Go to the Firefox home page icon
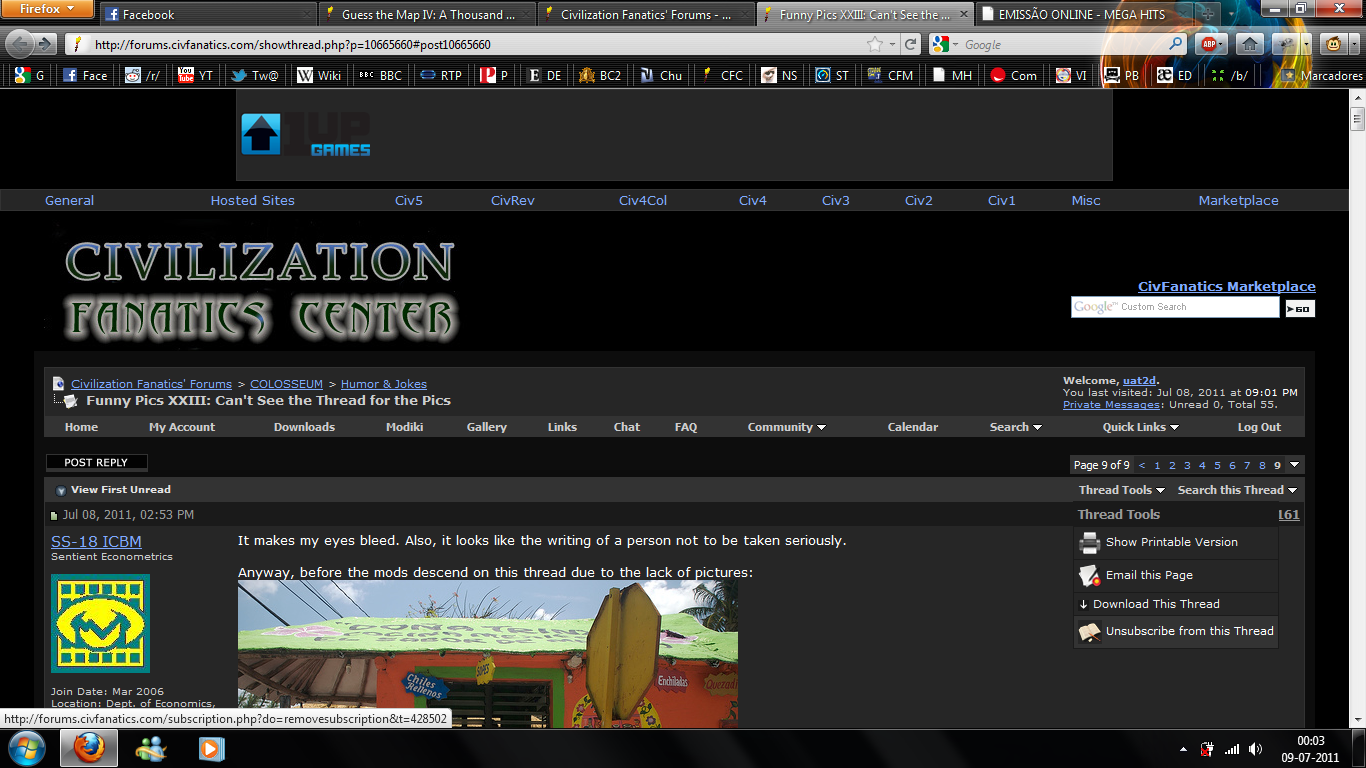 tap(1249, 44)
